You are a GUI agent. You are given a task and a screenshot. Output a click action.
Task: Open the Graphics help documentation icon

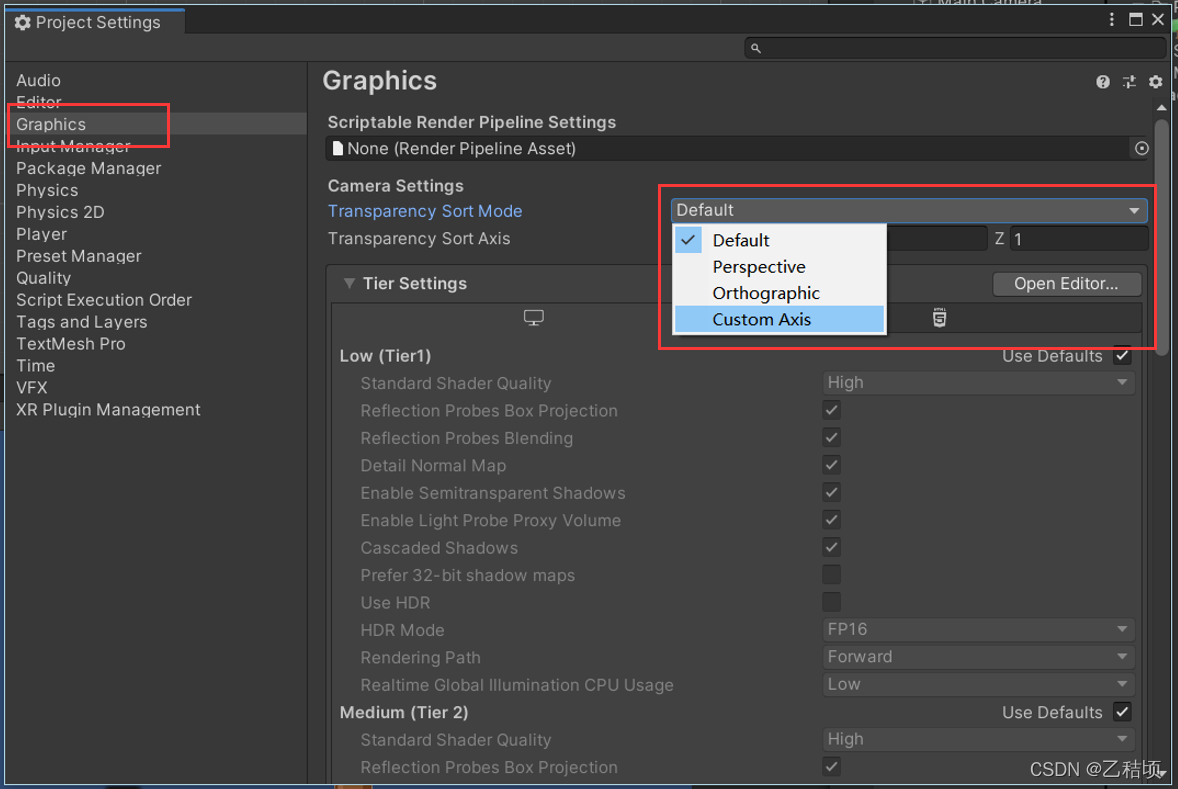pos(1103,82)
